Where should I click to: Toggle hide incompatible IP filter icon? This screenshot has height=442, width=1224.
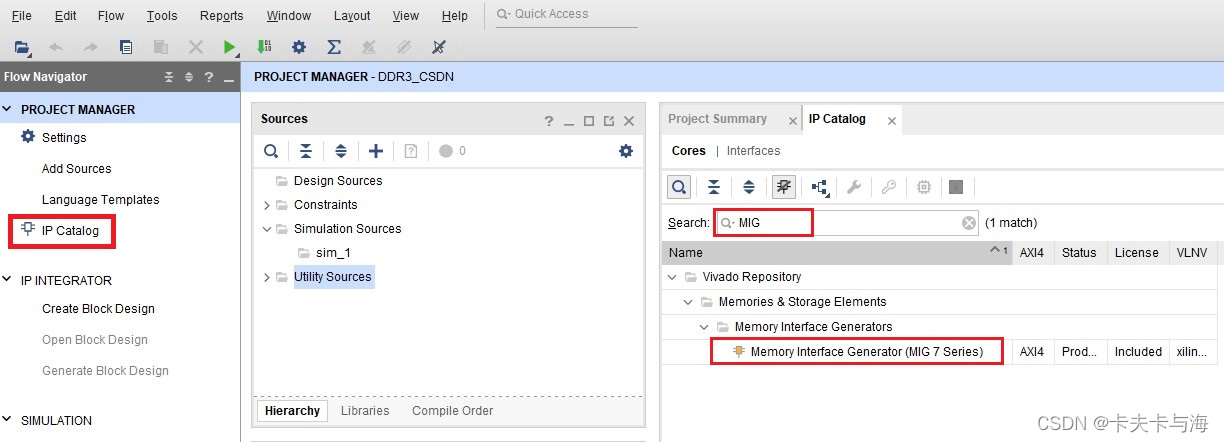click(783, 187)
